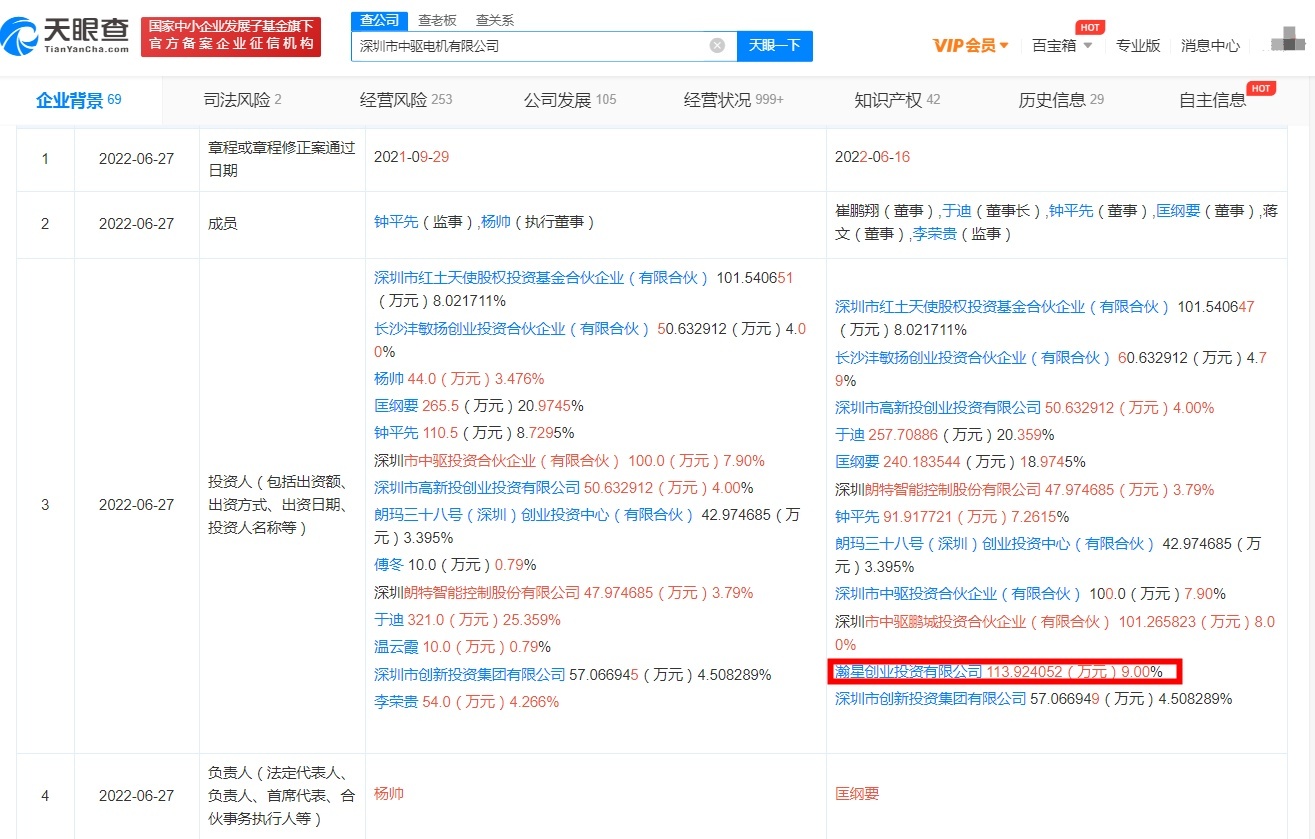Open the 专业版 link
The width and height of the screenshot is (1315, 839).
point(1138,45)
